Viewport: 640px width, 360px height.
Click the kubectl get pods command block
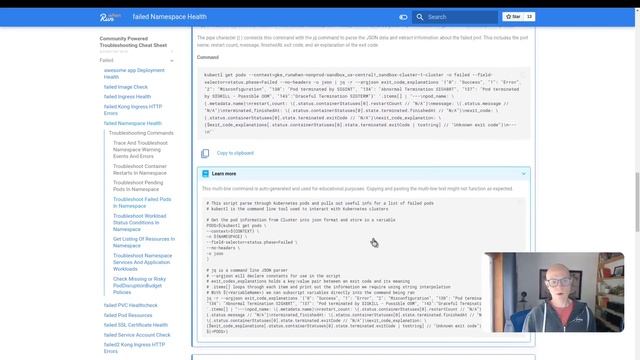(364, 104)
